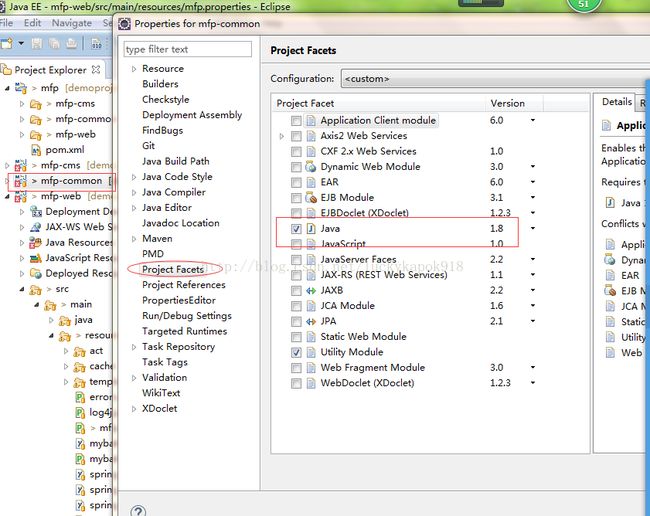Click the Dynamic Web Module facet icon

(x=311, y=167)
